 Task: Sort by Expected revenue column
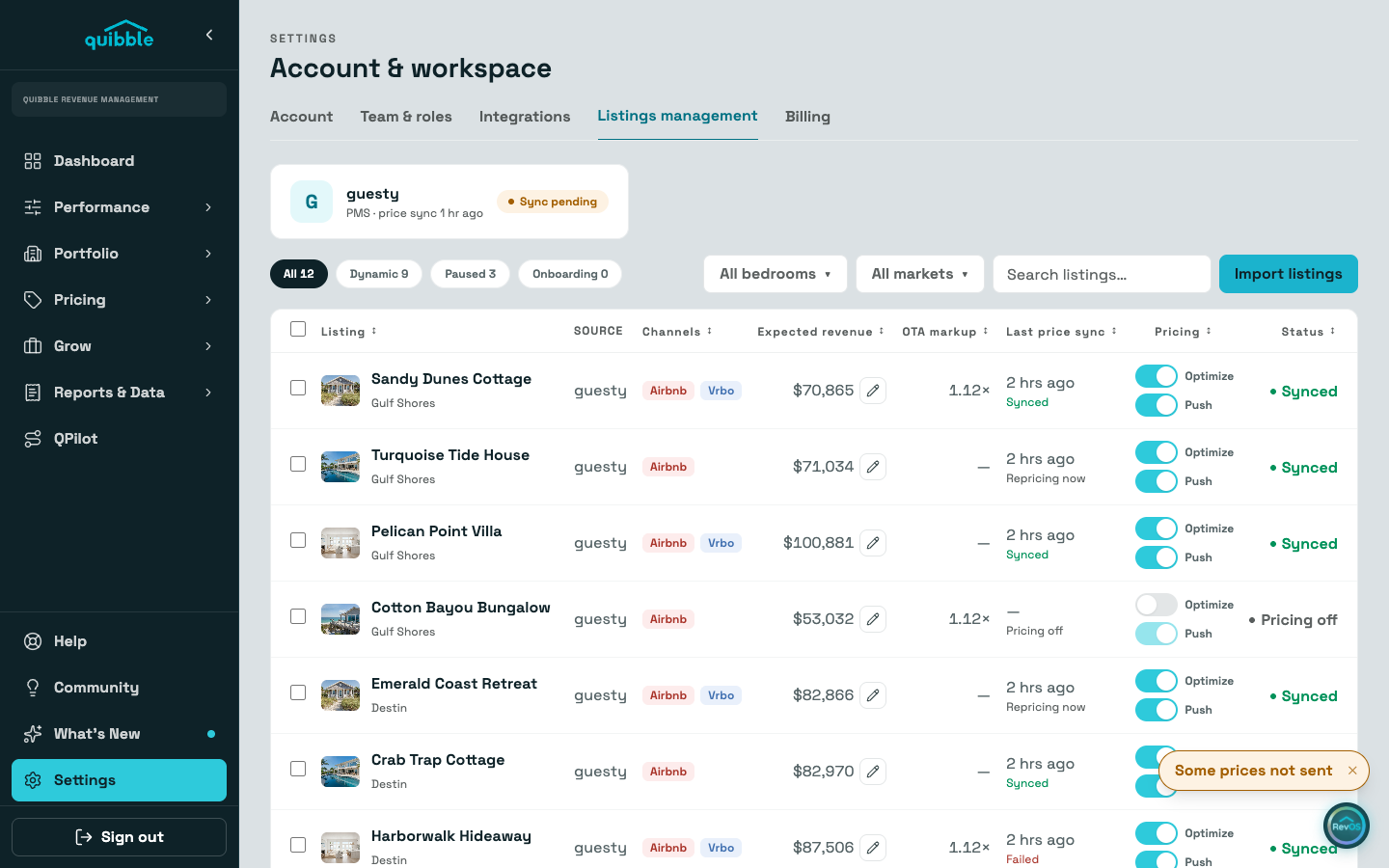(x=821, y=332)
